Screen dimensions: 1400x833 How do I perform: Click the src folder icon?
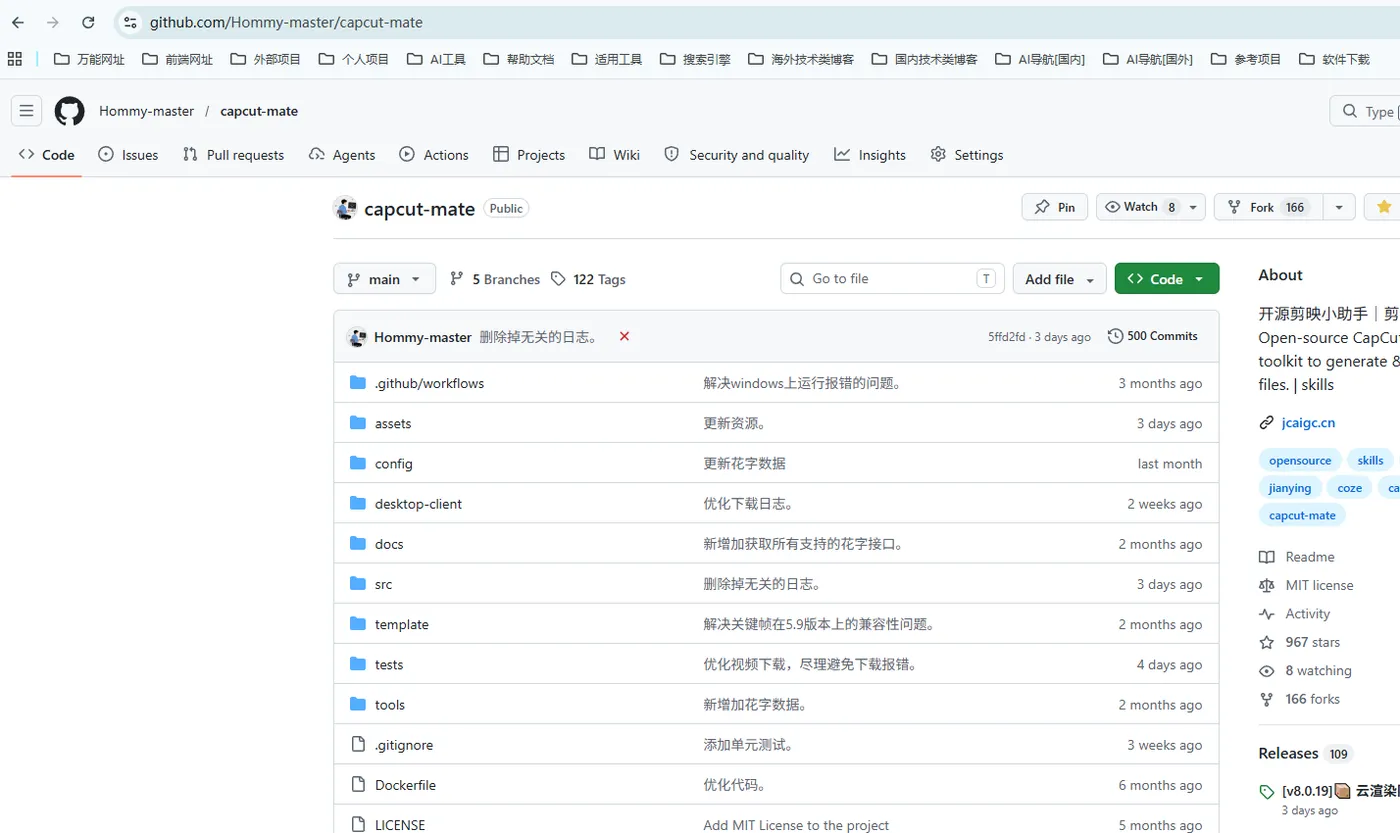[x=358, y=584]
